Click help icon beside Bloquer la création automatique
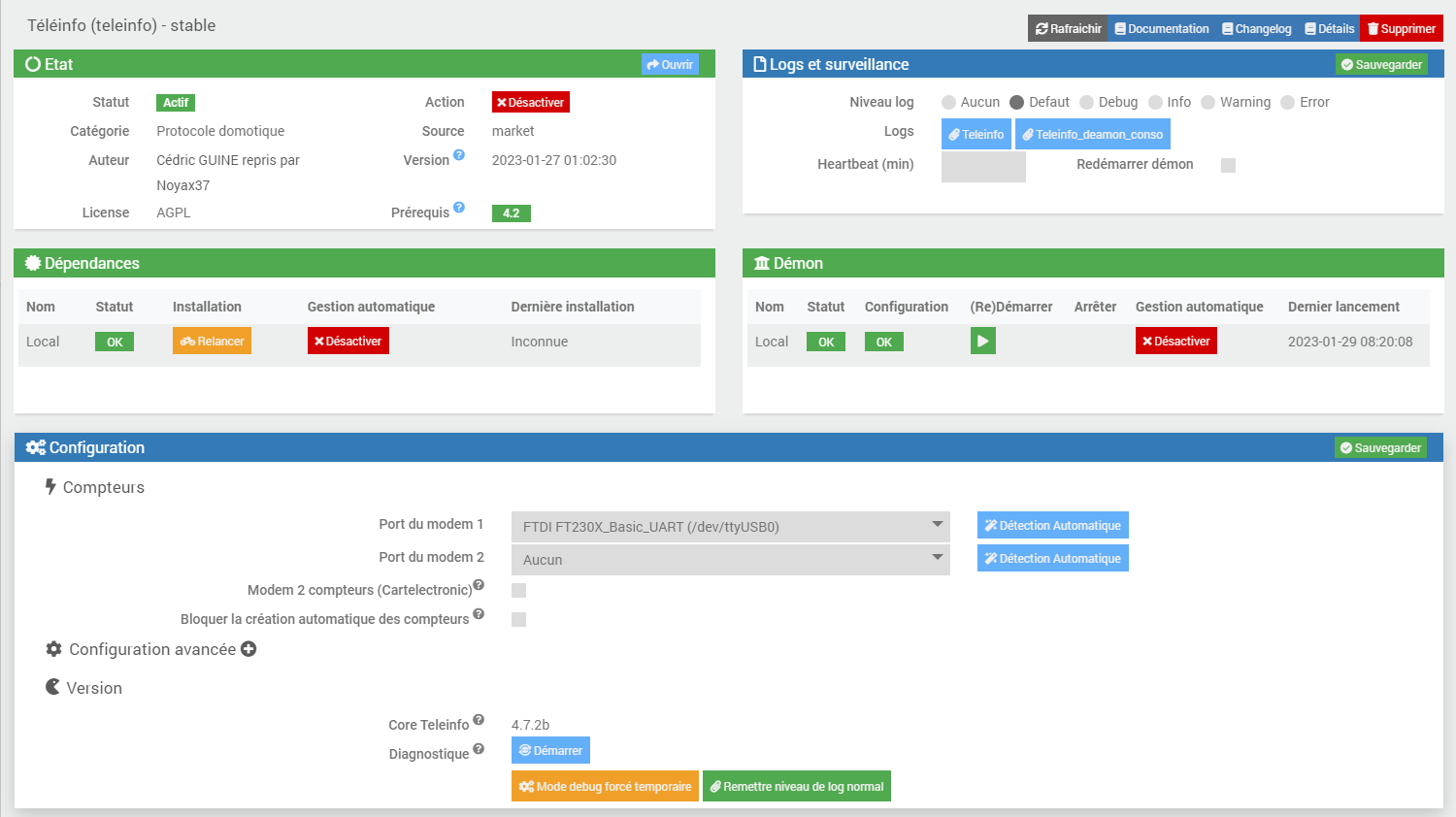 (x=479, y=614)
